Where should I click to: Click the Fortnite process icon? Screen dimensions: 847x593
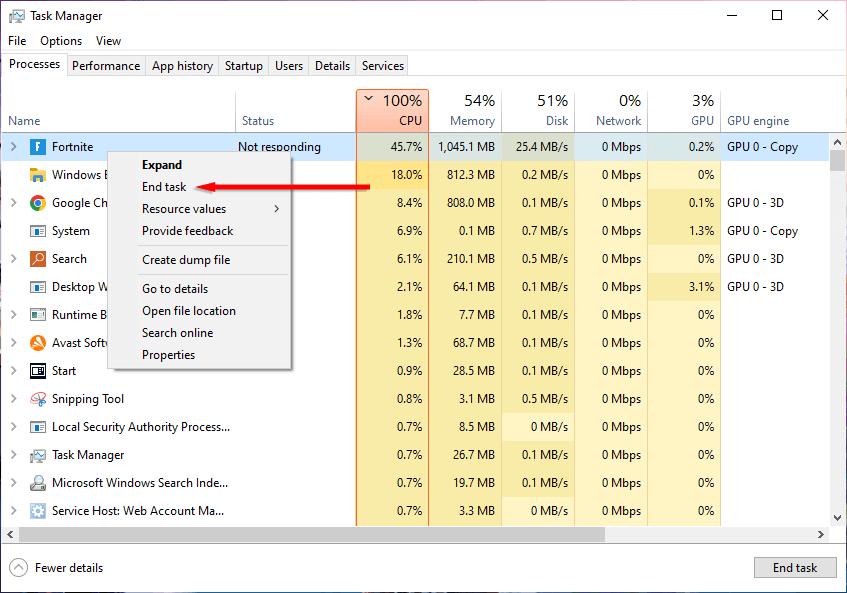point(38,147)
